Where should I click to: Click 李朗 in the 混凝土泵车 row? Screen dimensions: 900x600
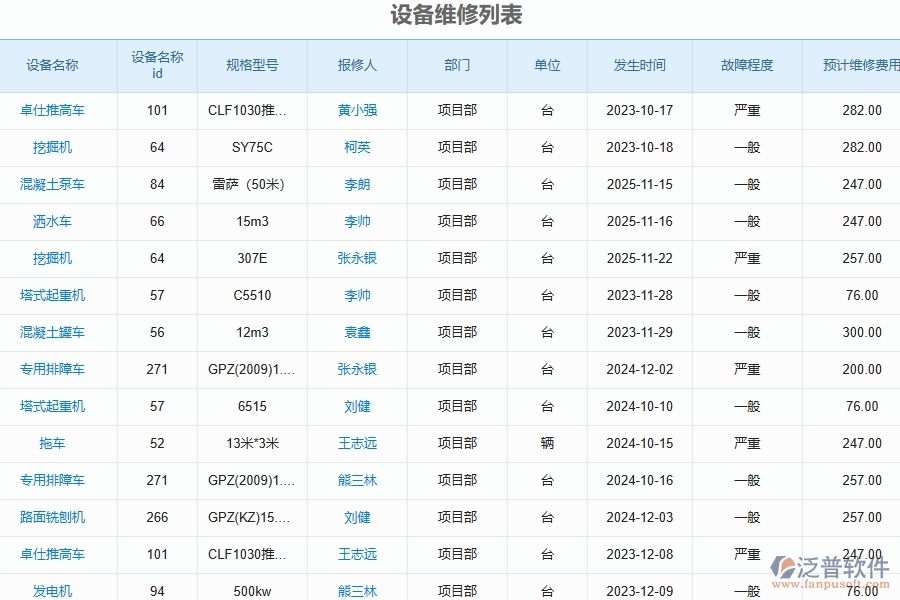357,184
